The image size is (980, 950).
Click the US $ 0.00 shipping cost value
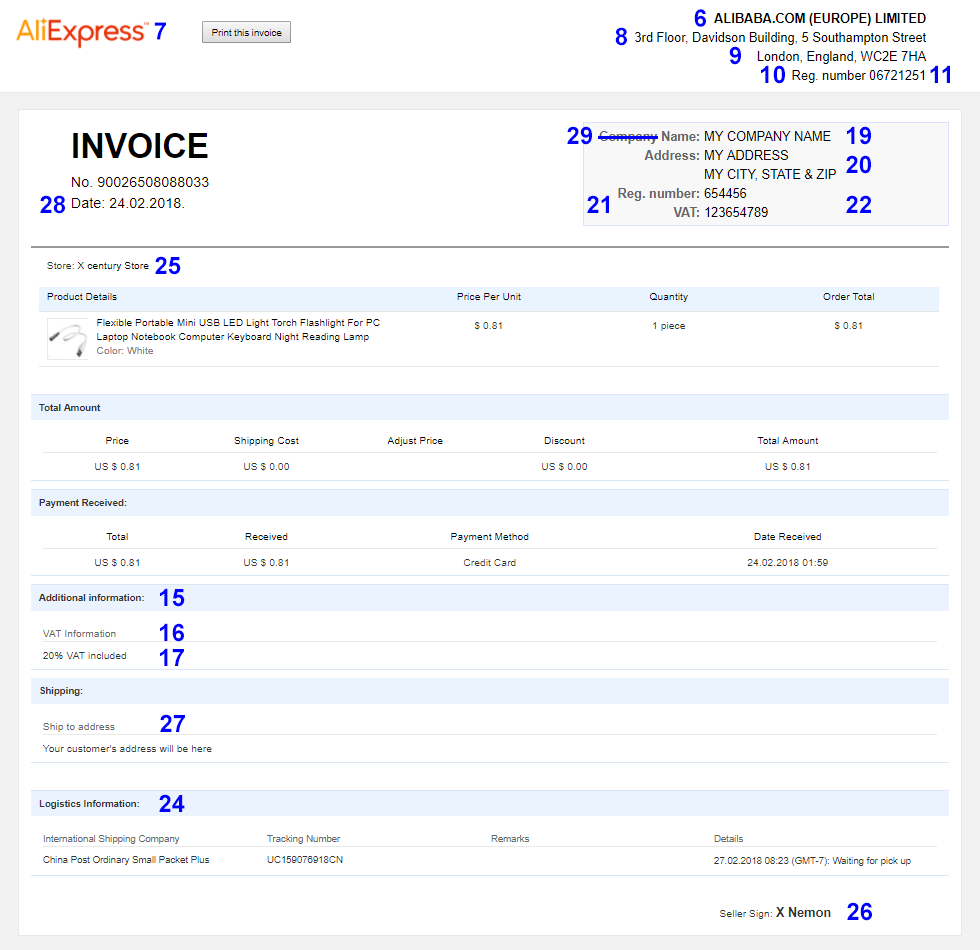[266, 467]
